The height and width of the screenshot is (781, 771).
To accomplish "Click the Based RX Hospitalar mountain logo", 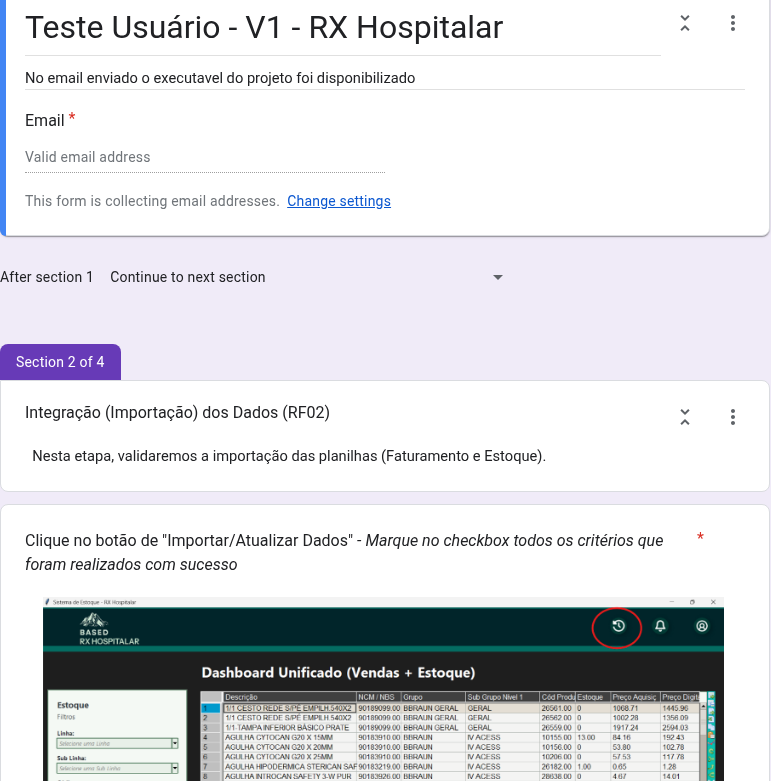I will tap(95, 622).
